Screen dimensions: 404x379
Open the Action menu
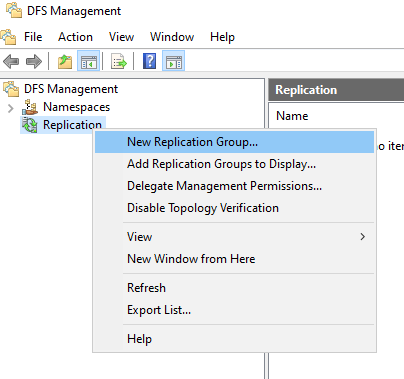click(75, 37)
